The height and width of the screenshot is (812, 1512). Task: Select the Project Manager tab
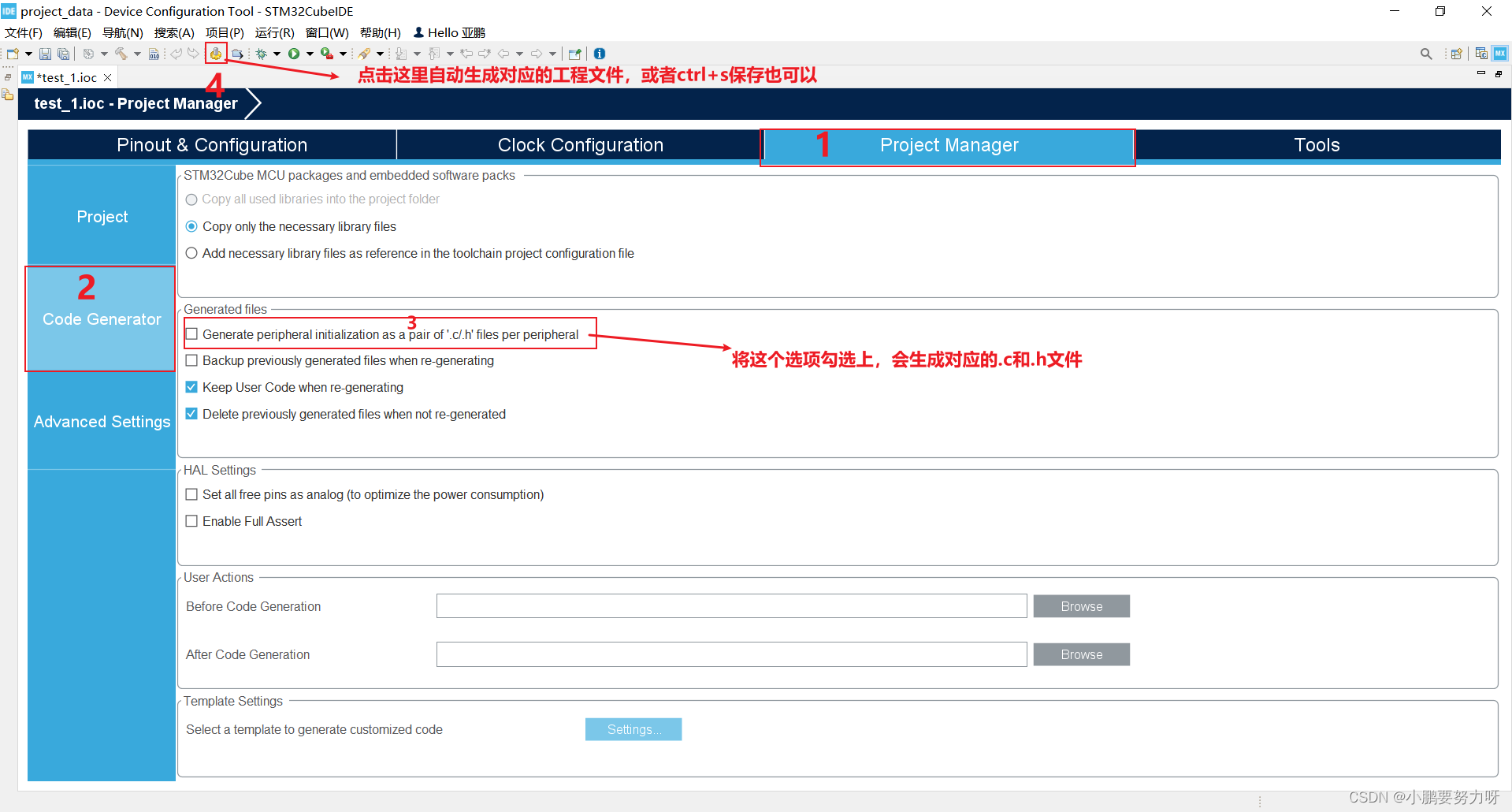pyautogui.click(x=949, y=145)
